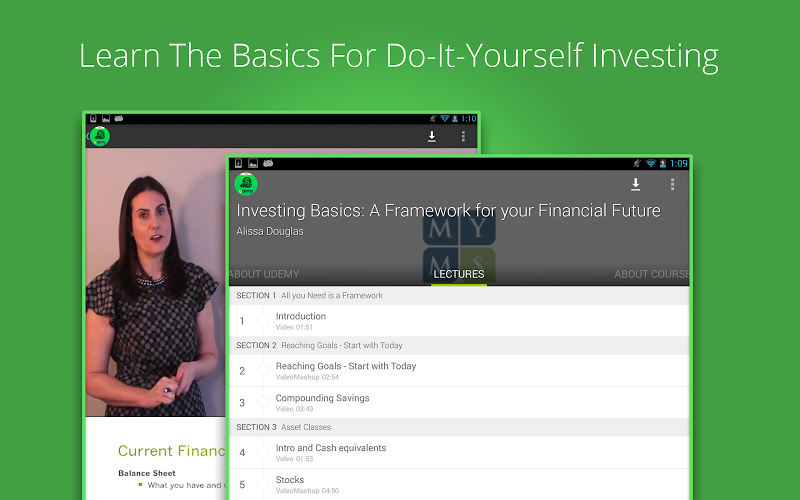Image resolution: width=800 pixels, height=500 pixels.
Task: Tap the Balance Sheet heading on the slide
Action: (x=147, y=473)
